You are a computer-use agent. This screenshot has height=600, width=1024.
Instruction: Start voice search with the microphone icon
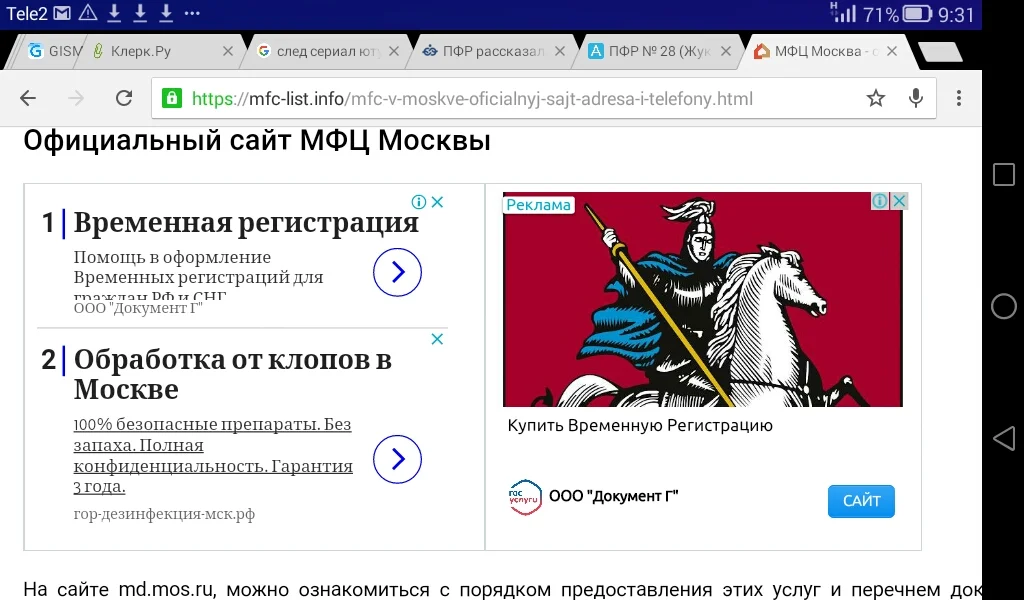(916, 99)
